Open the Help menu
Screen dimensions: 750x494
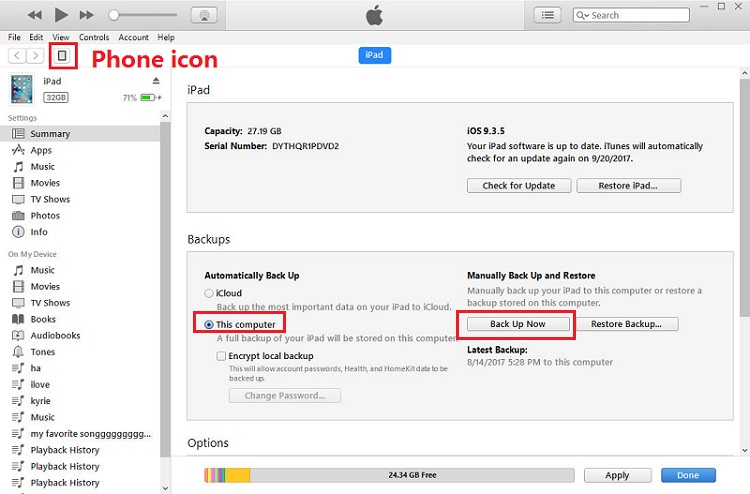(166, 37)
